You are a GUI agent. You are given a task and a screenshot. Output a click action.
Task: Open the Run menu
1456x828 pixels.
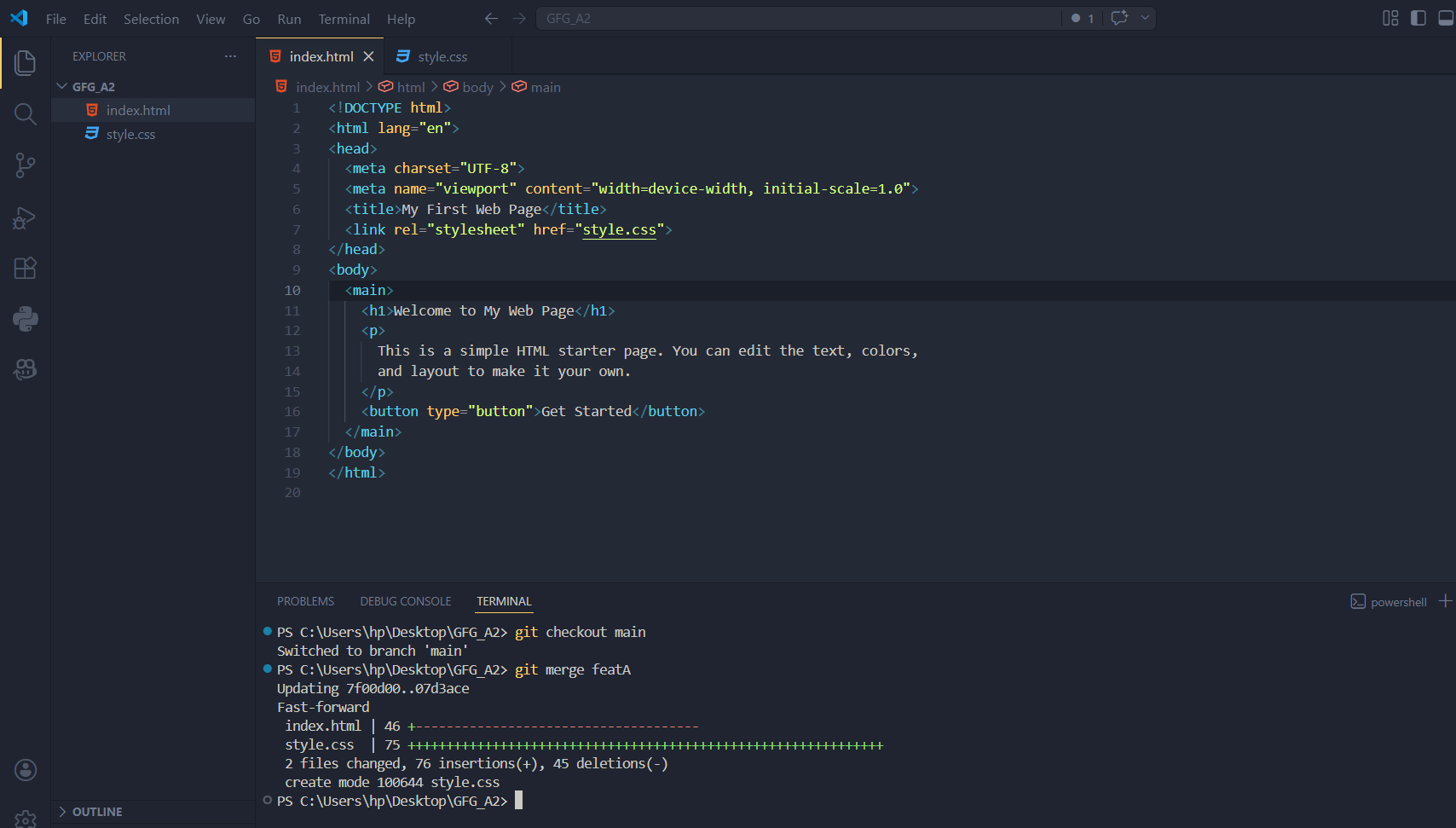[289, 19]
